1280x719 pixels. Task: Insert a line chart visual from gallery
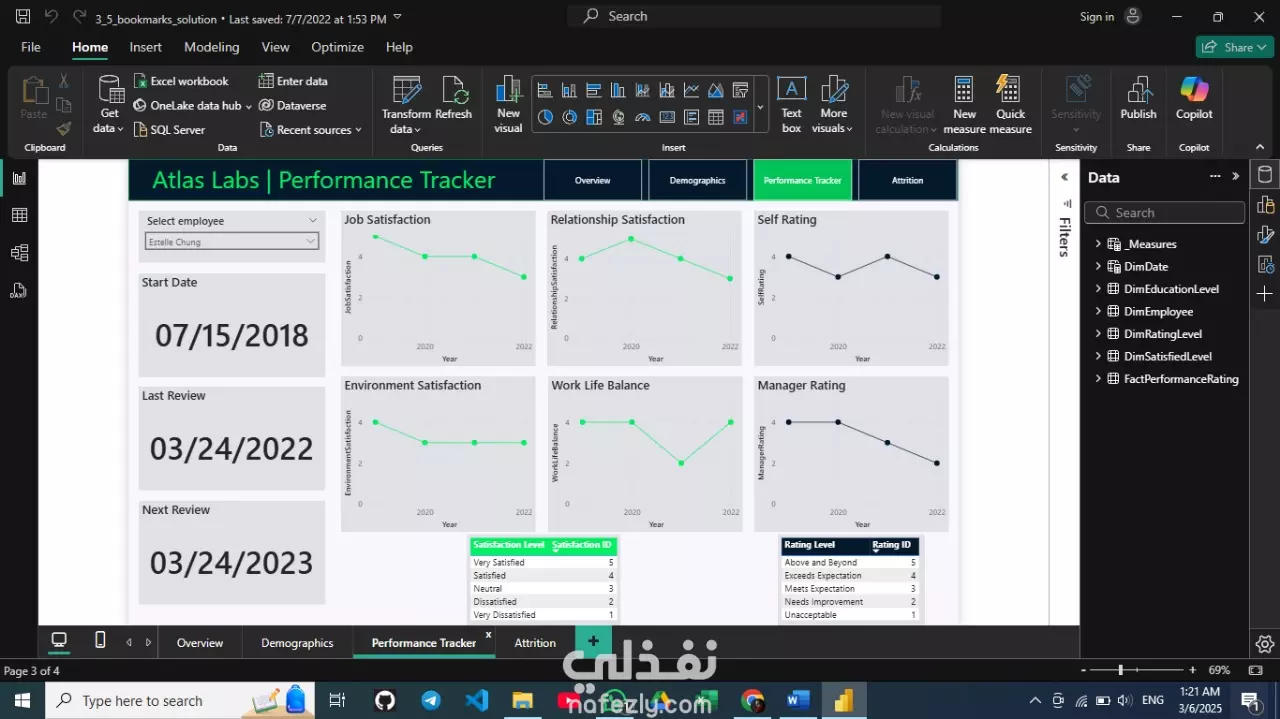[691, 90]
